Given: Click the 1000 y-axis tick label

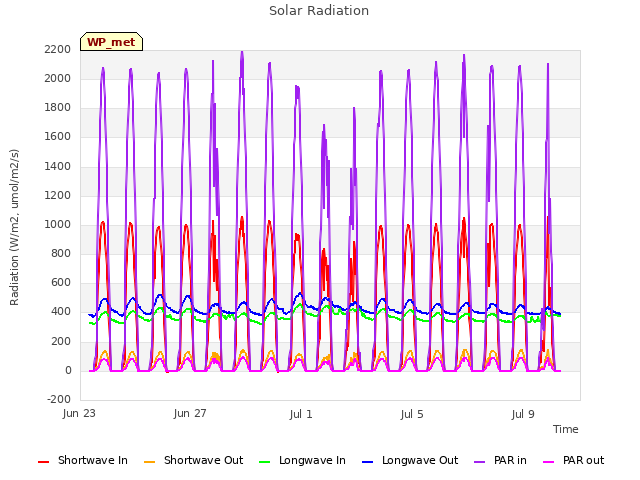Looking at the screenshot, I should coord(58,224).
